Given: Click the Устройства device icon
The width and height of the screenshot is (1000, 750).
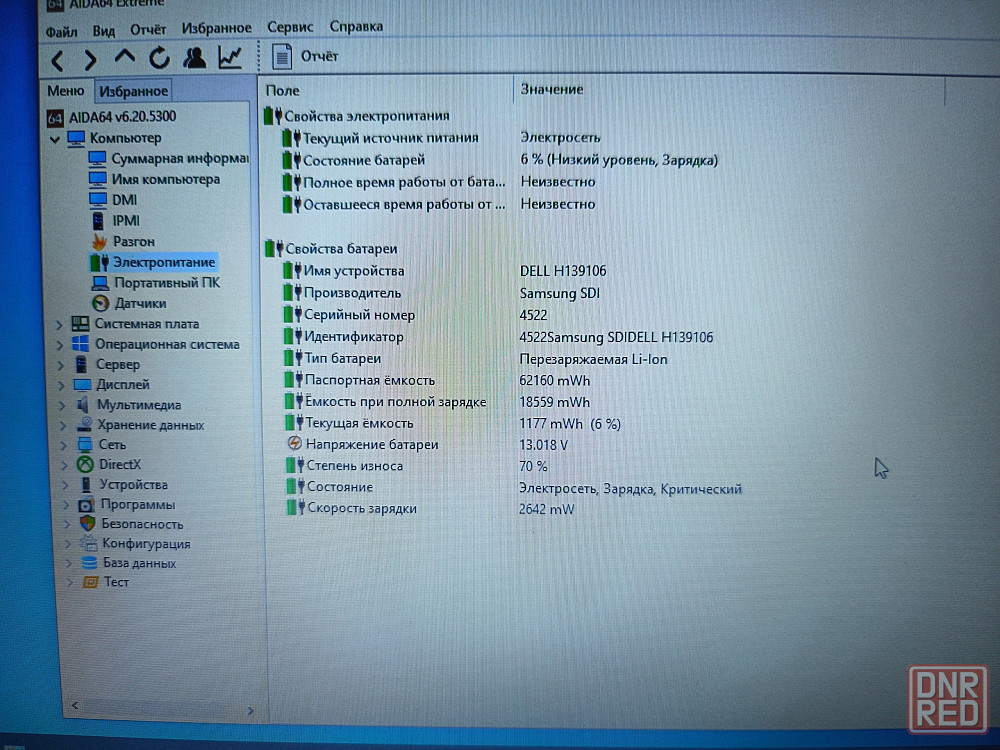Looking at the screenshot, I should pyautogui.click(x=86, y=485).
